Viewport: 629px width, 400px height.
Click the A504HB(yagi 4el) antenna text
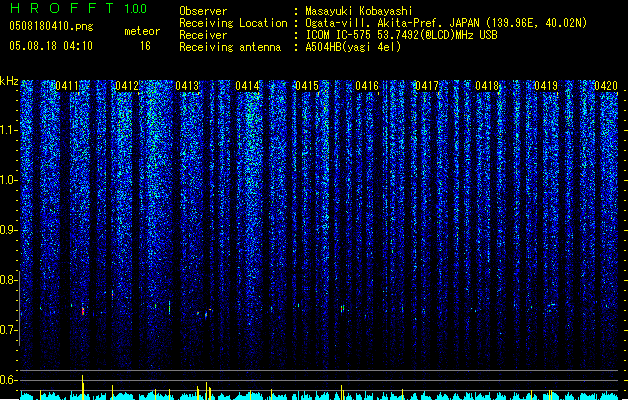click(353, 47)
